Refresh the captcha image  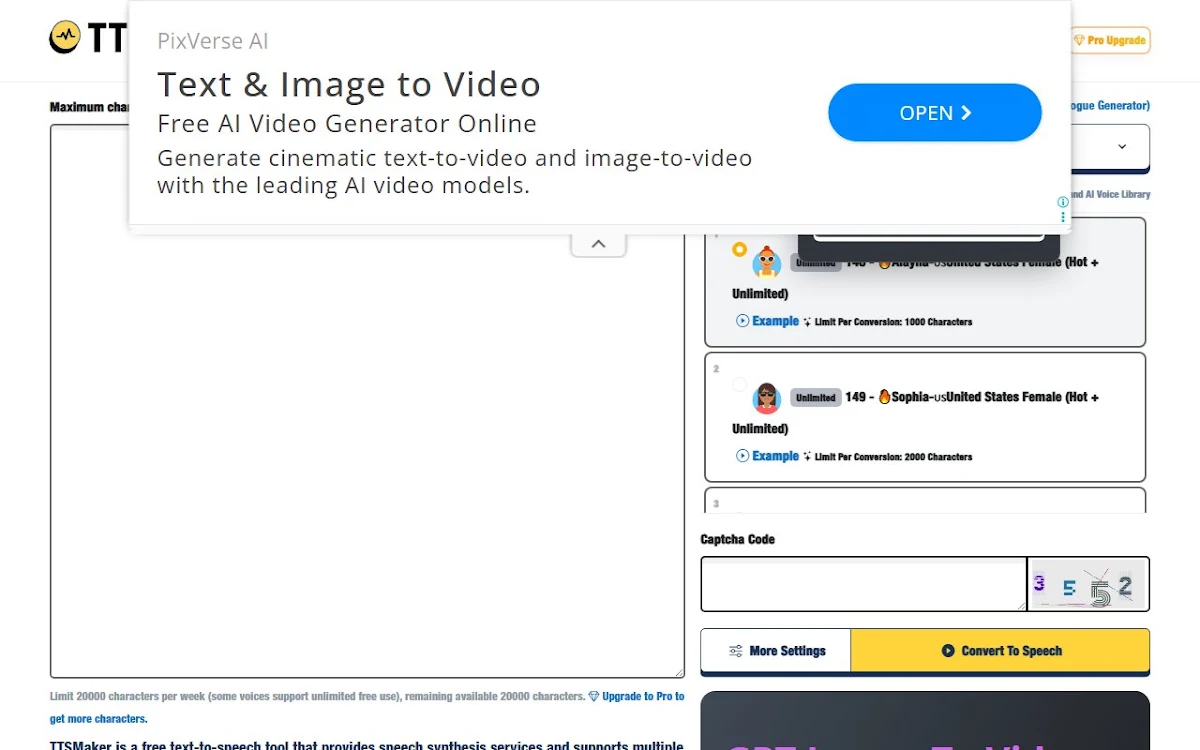click(x=1088, y=584)
